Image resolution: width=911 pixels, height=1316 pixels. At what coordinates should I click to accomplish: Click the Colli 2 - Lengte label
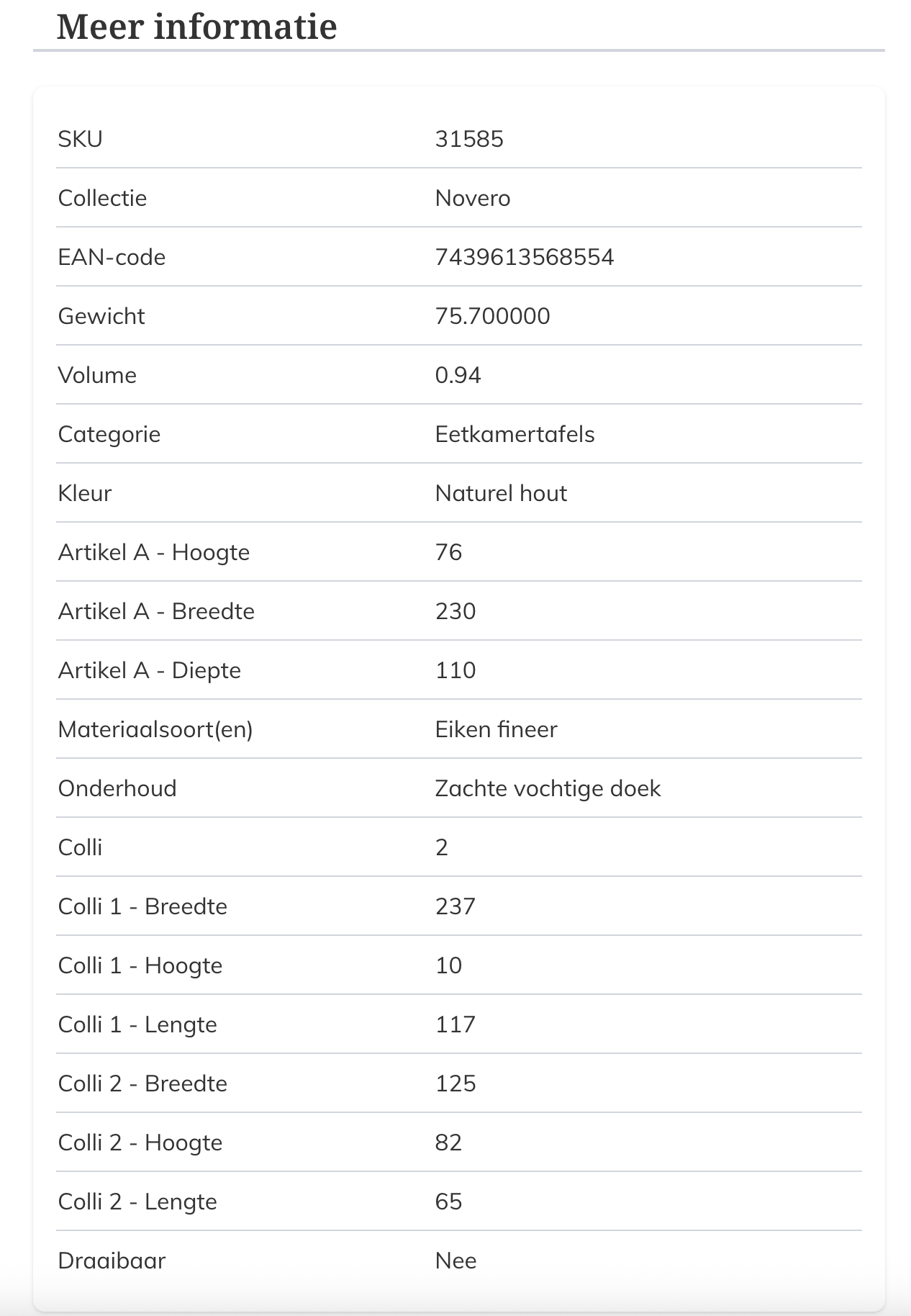(x=137, y=1202)
